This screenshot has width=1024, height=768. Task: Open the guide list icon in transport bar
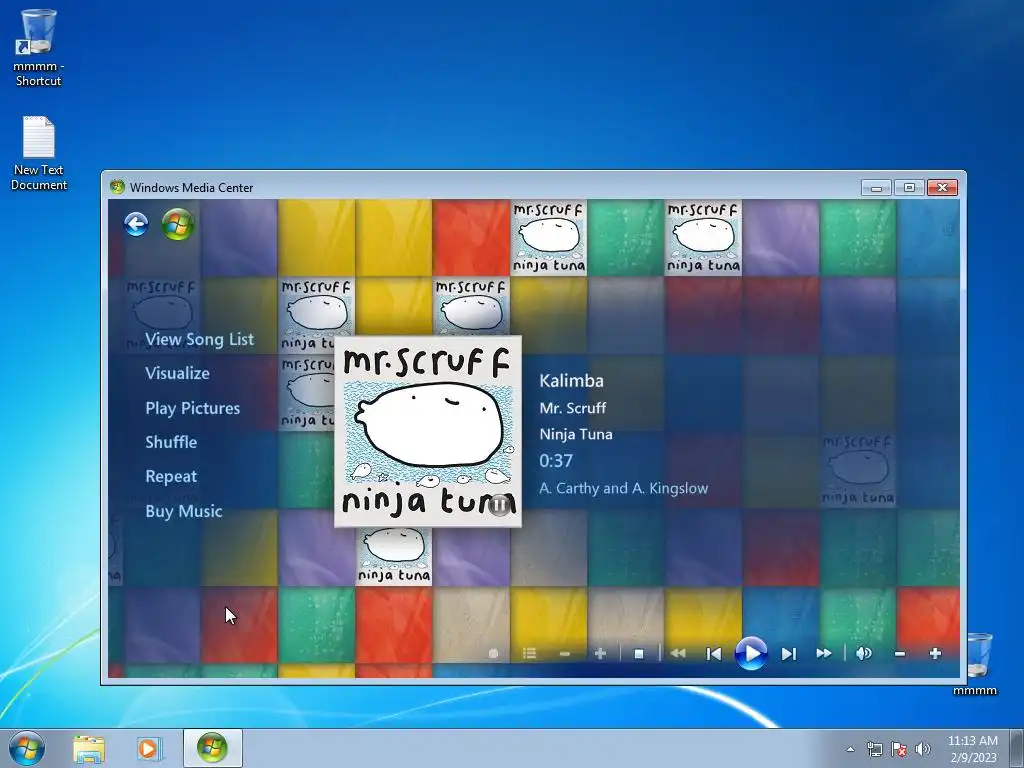529,653
